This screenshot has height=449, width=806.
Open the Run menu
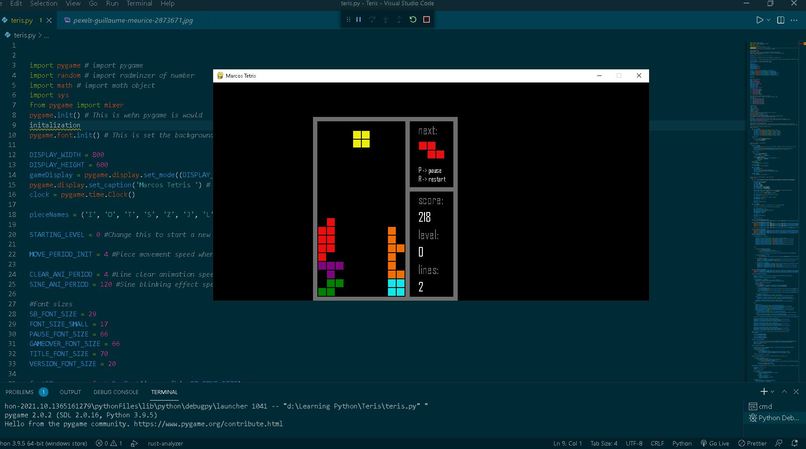pyautogui.click(x=112, y=4)
